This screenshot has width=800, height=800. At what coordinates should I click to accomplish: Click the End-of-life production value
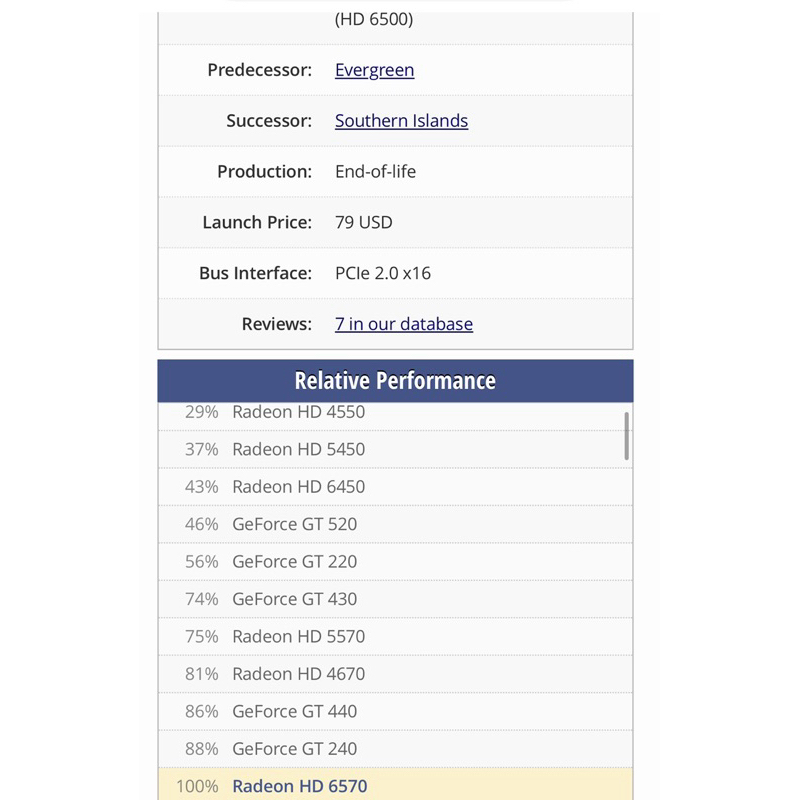tap(375, 172)
